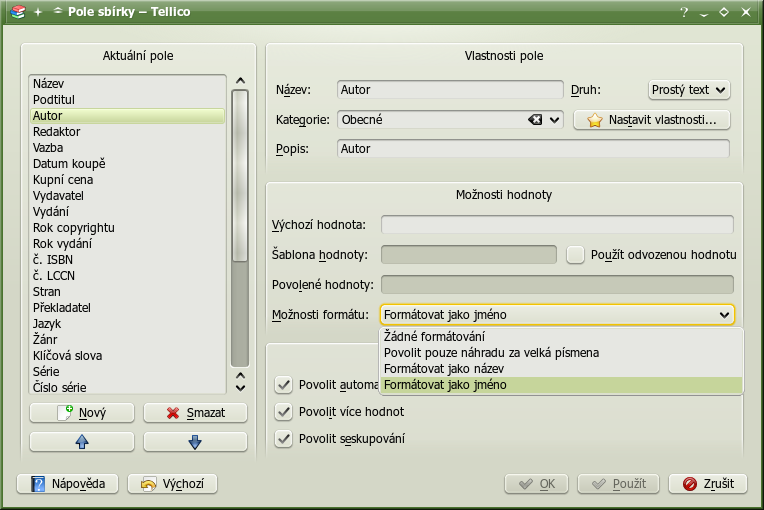Choose Žádné formátování option
764x510 pixels.
pos(561,337)
